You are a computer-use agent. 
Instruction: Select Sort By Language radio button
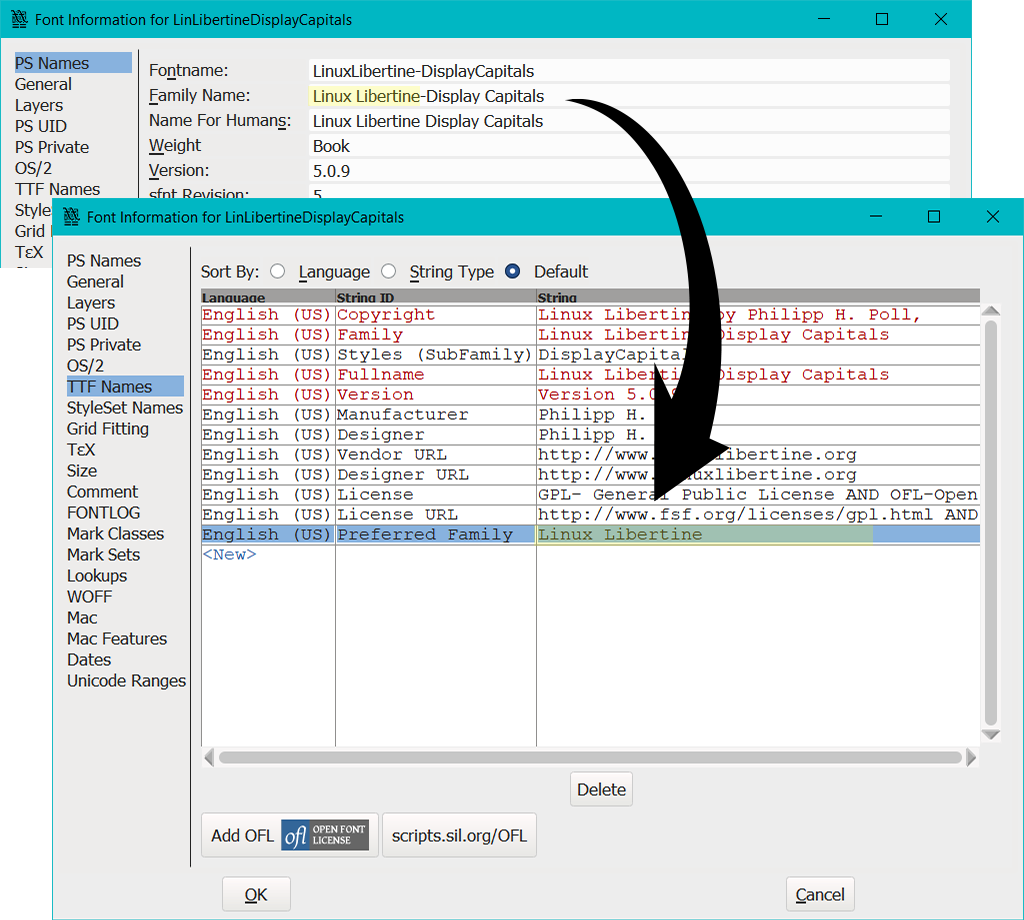click(x=278, y=272)
